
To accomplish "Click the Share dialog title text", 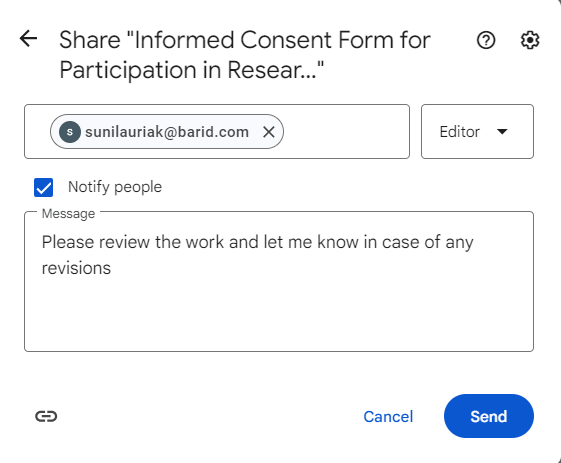I will pos(245,54).
